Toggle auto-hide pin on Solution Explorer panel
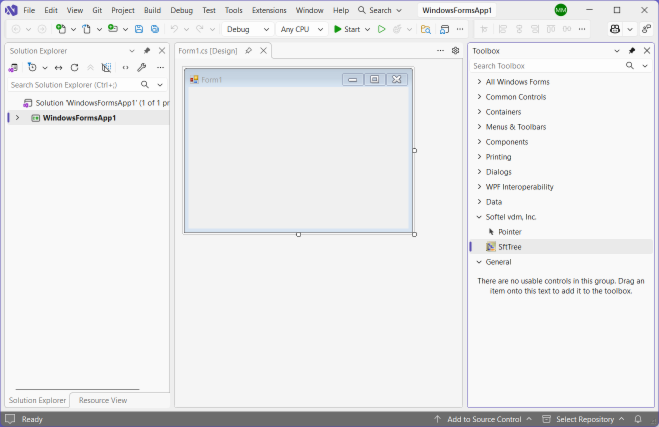Viewport: 659px width, 427px height. click(147, 50)
